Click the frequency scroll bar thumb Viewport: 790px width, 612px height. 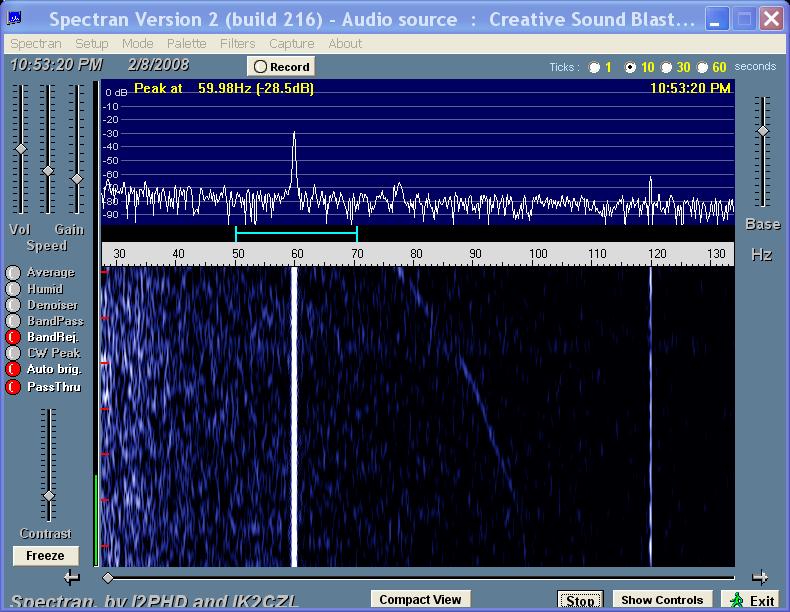pyautogui.click(x=108, y=578)
